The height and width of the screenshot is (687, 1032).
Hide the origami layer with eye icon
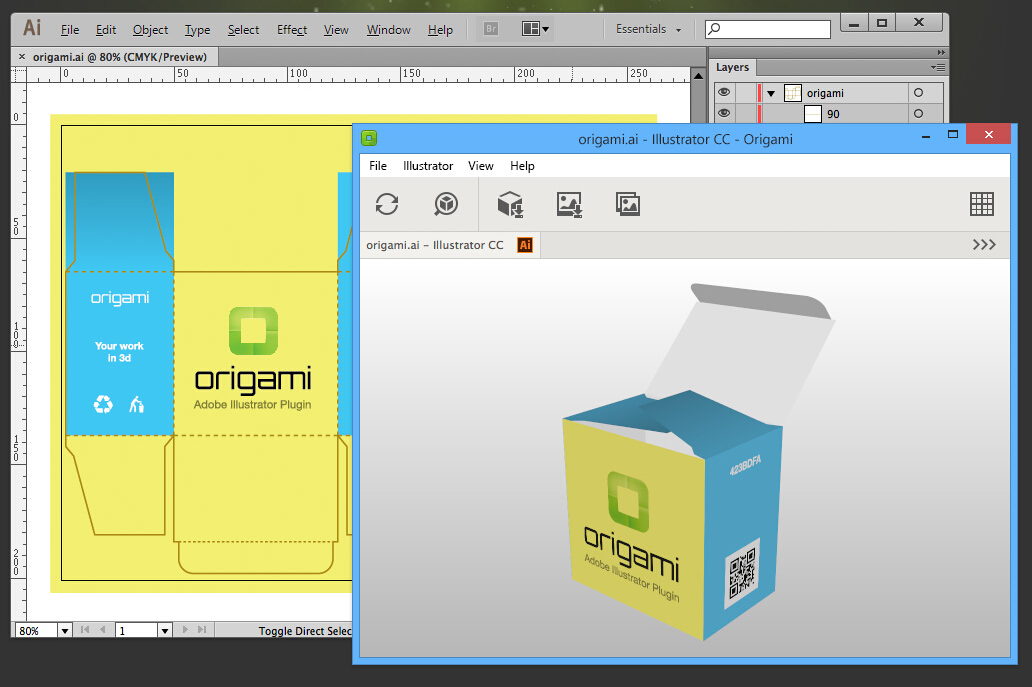tap(724, 92)
